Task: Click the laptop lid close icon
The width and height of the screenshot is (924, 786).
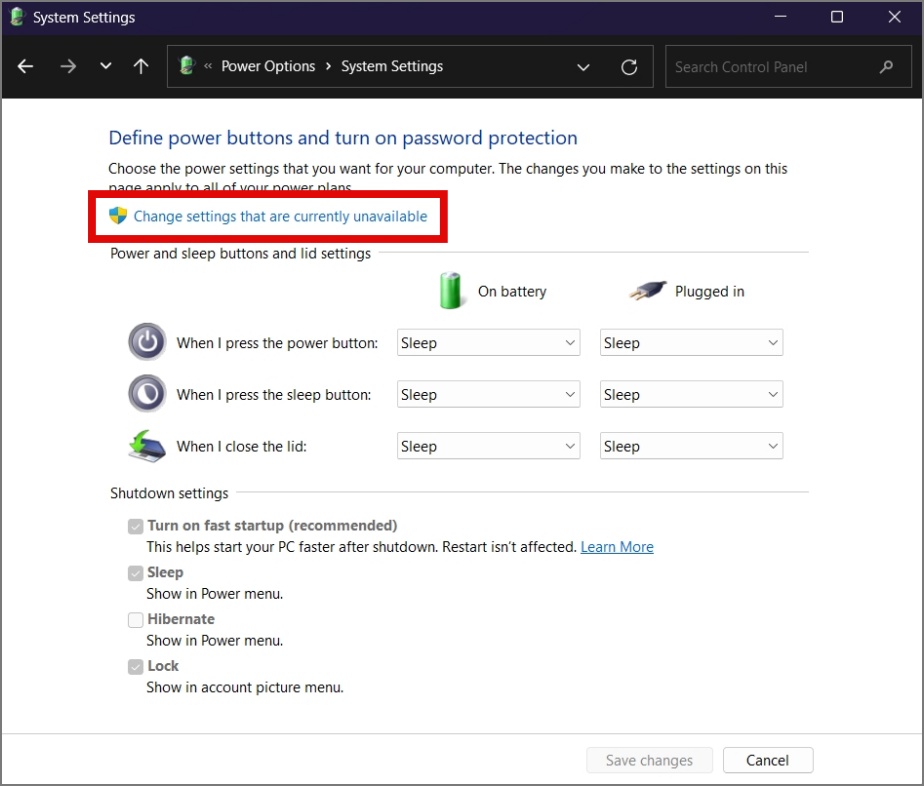Action: (147, 446)
